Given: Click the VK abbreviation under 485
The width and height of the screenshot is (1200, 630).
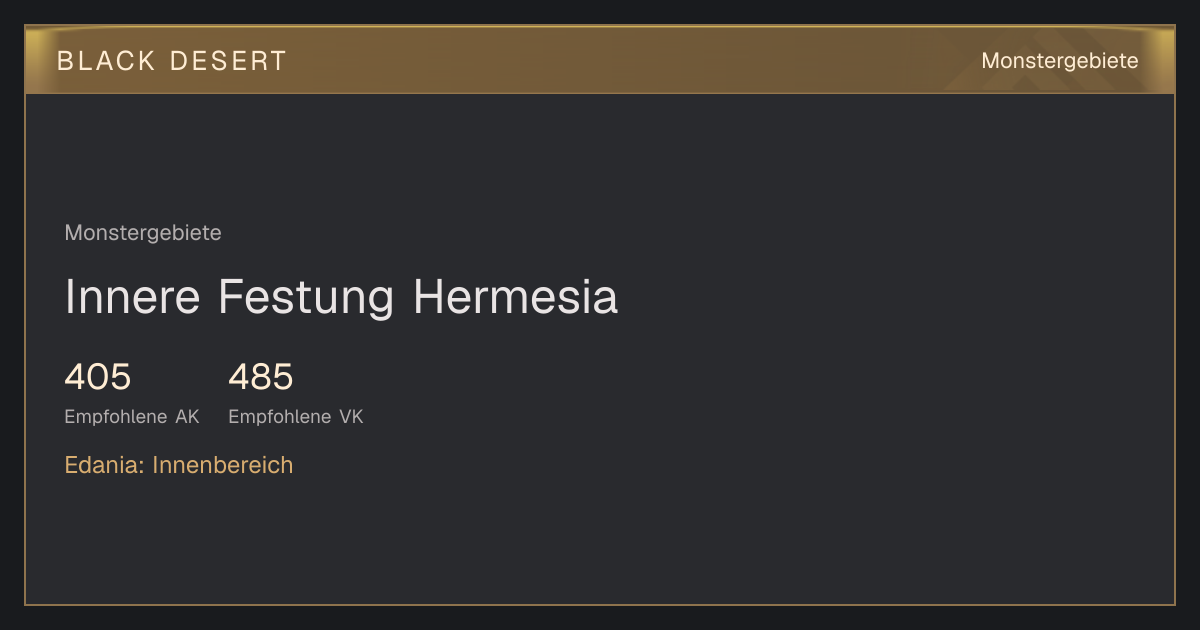Looking at the screenshot, I should 351,417.
